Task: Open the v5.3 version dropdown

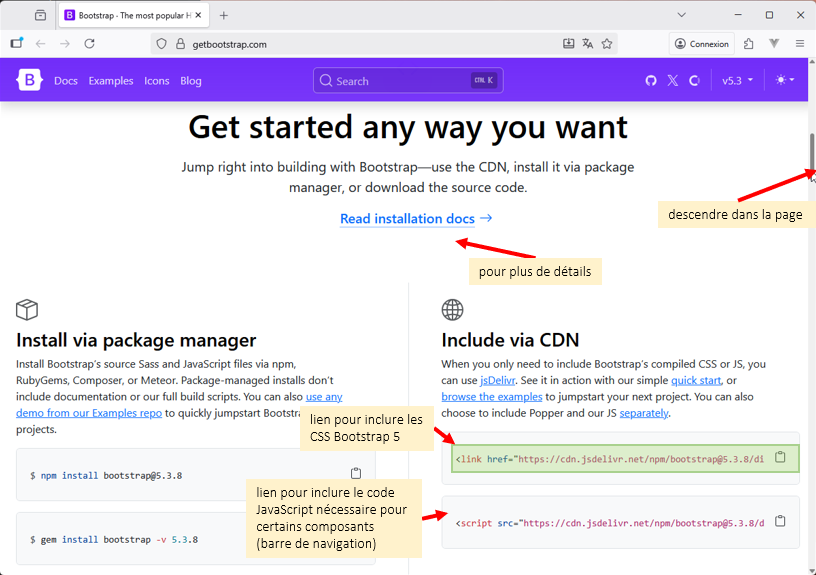Action: 738,80
